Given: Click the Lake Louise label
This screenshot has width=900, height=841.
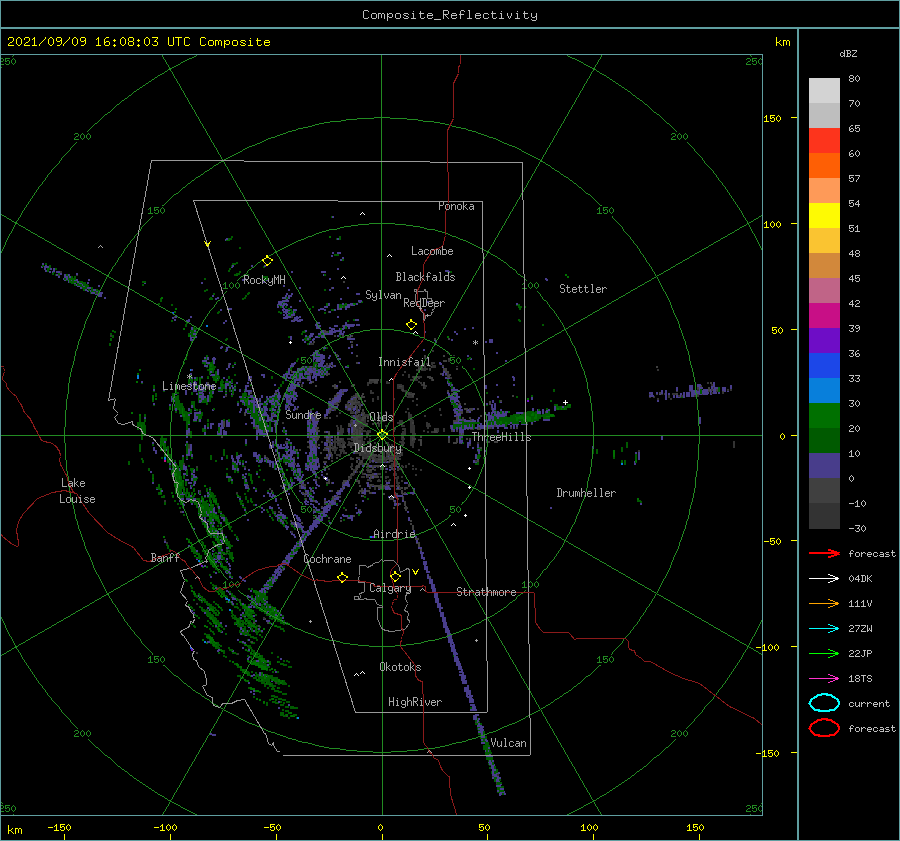Looking at the screenshot, I should 77,491.
